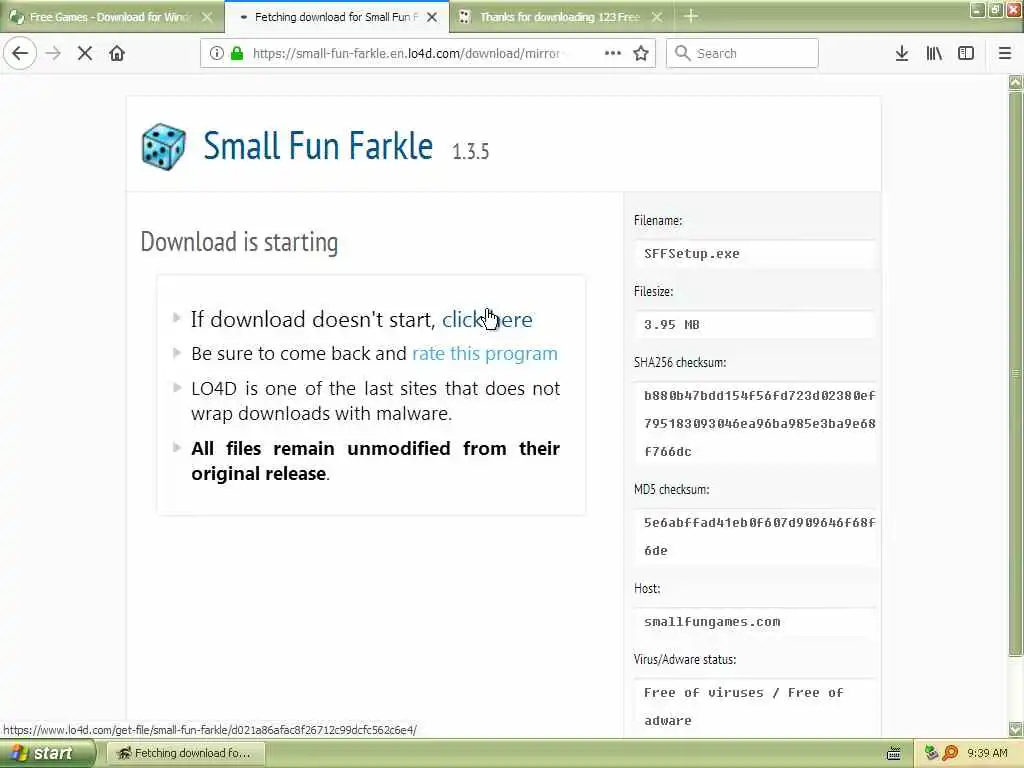
Task: Click the smallfungames.com host value
Action: tap(712, 622)
